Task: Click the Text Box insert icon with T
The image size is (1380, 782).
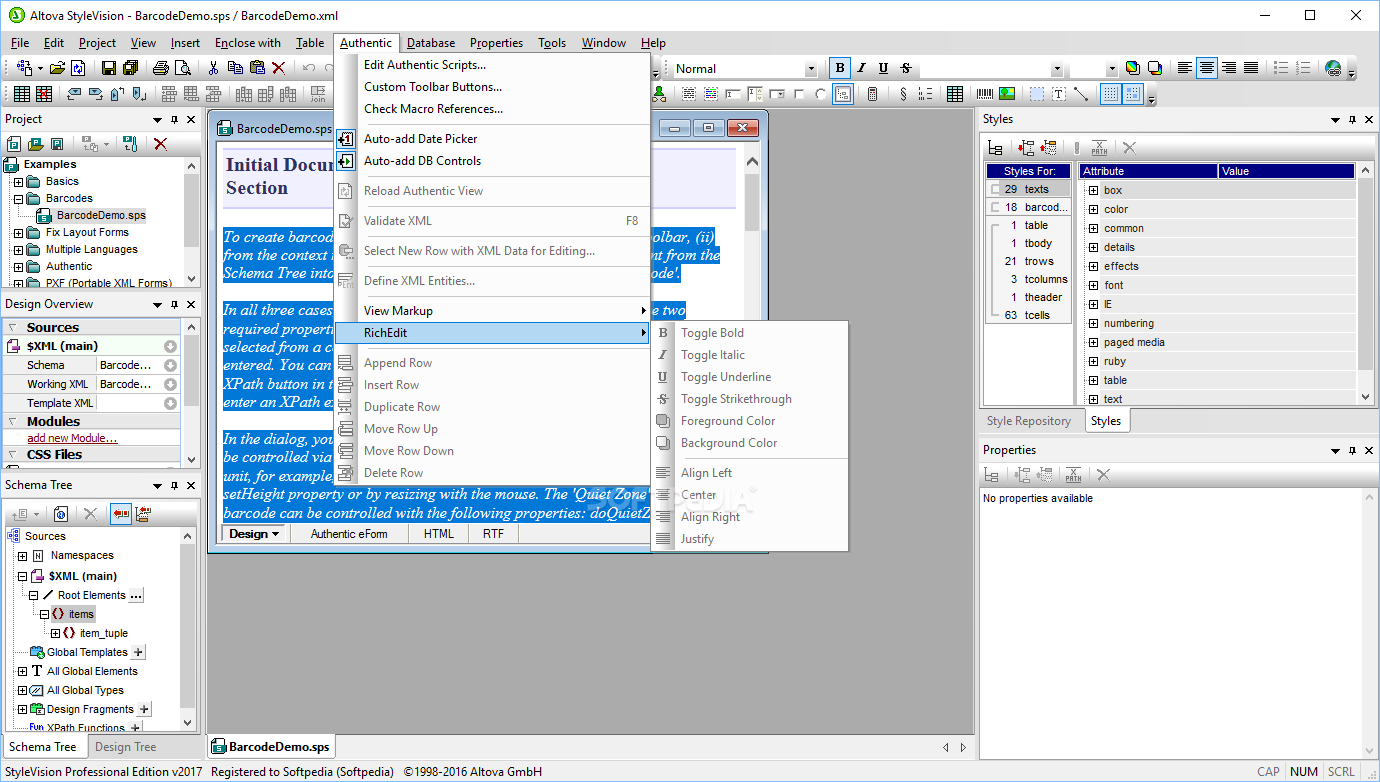Action: click(1059, 94)
